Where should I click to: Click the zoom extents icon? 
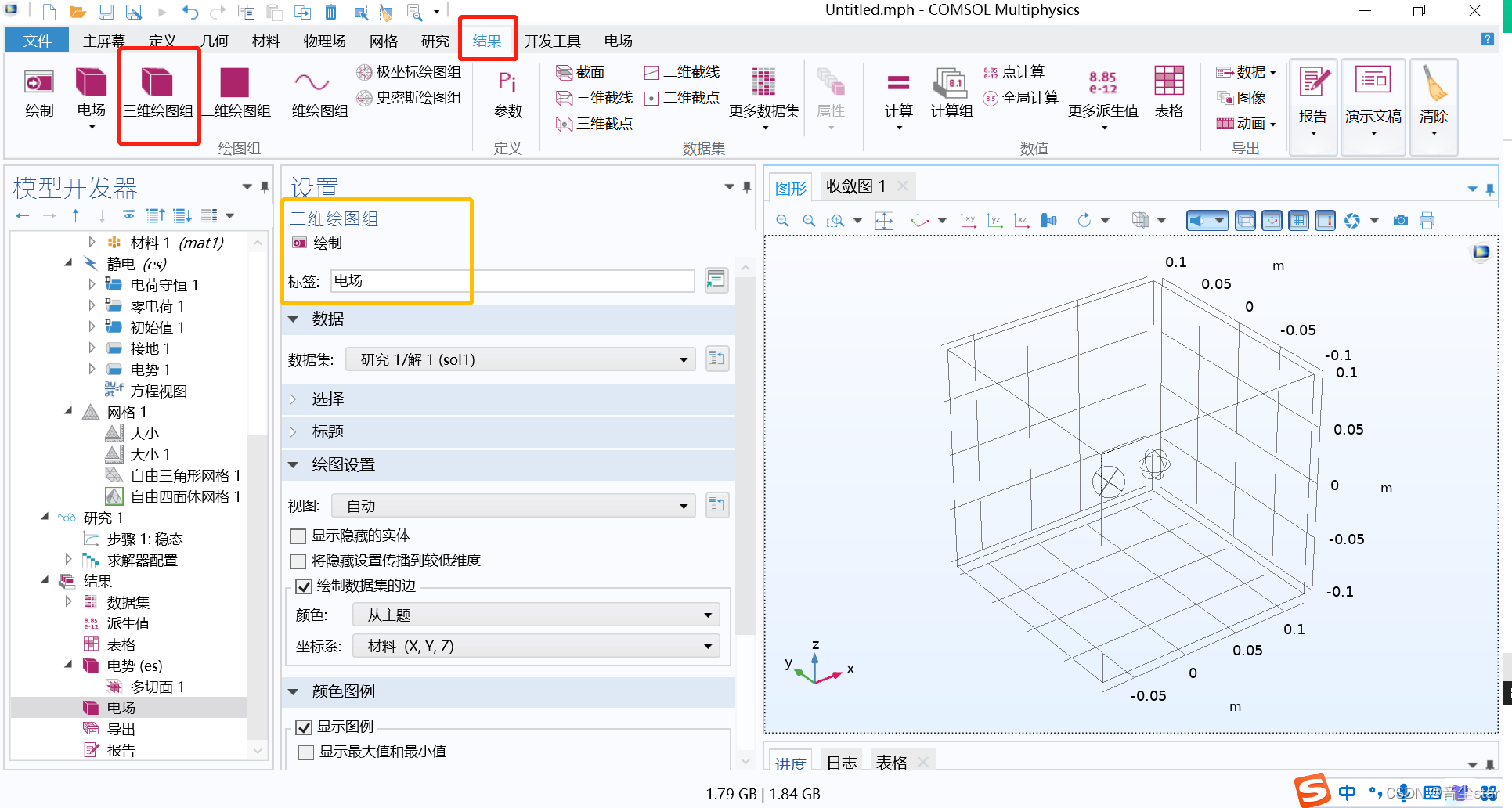[884, 221]
